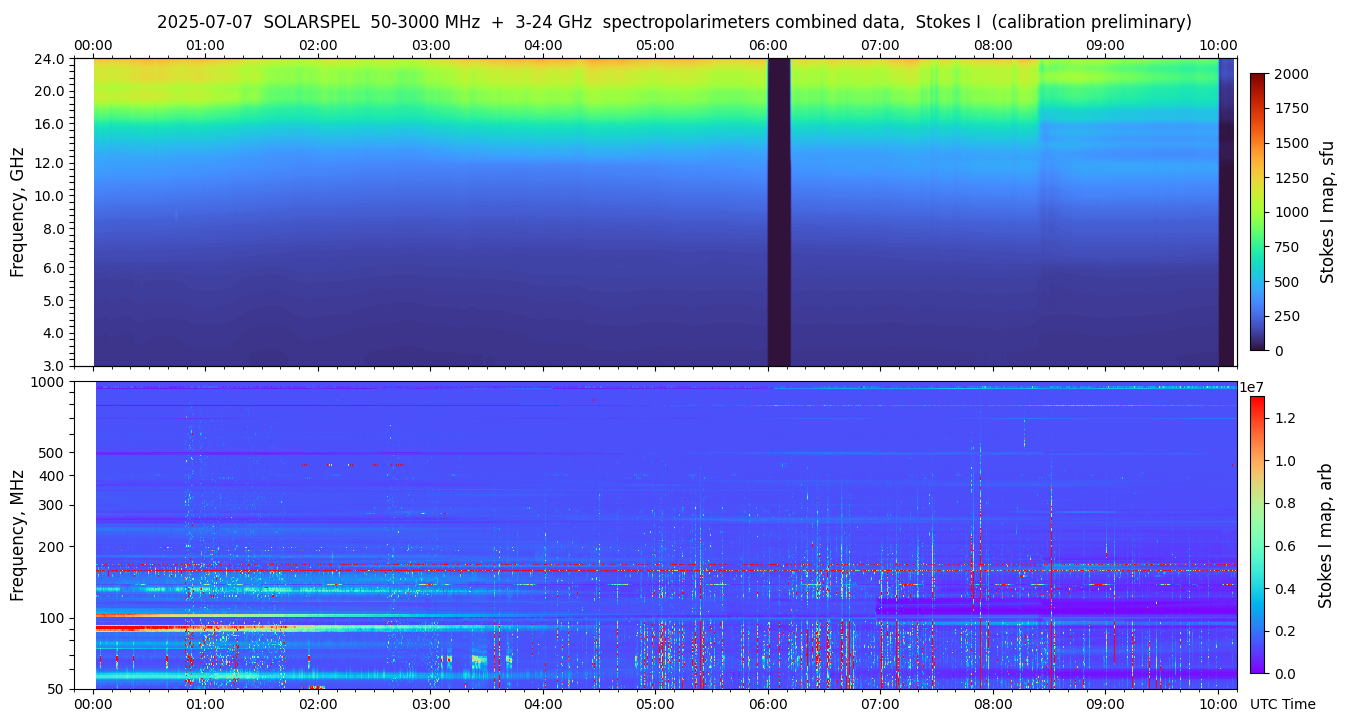Click the 1000 MHz y-axis tick label
1350x725 pixels.
(x=50, y=382)
